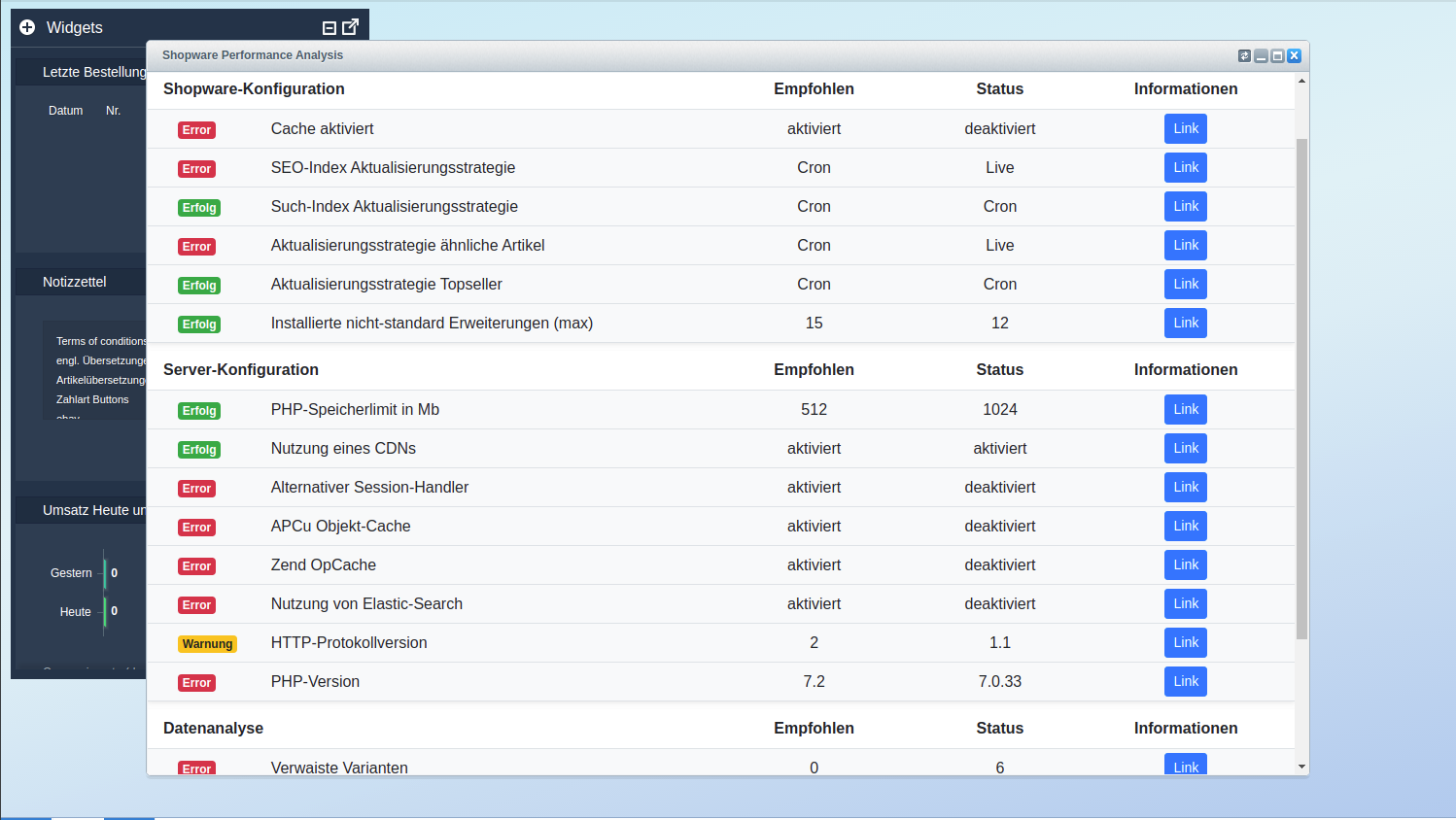This screenshot has width=1456, height=820.
Task: Click the scrollbar up arrow
Action: [1301, 81]
